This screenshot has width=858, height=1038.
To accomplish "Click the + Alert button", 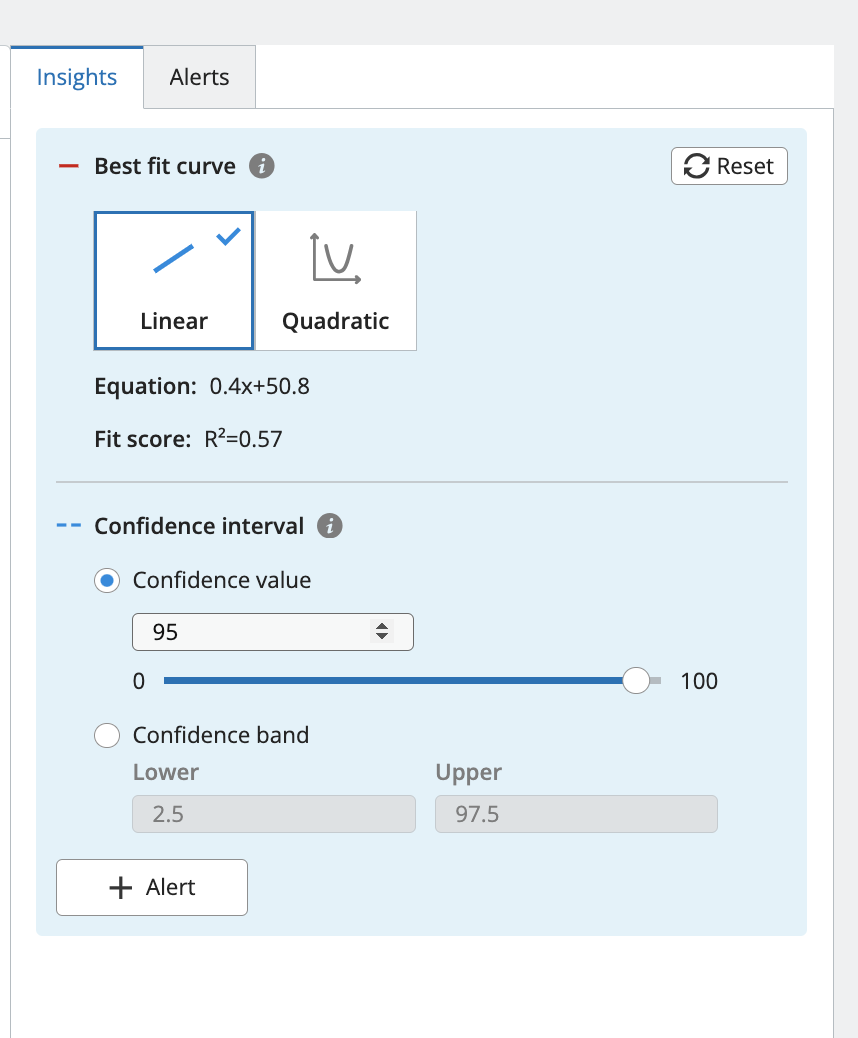I will point(152,888).
